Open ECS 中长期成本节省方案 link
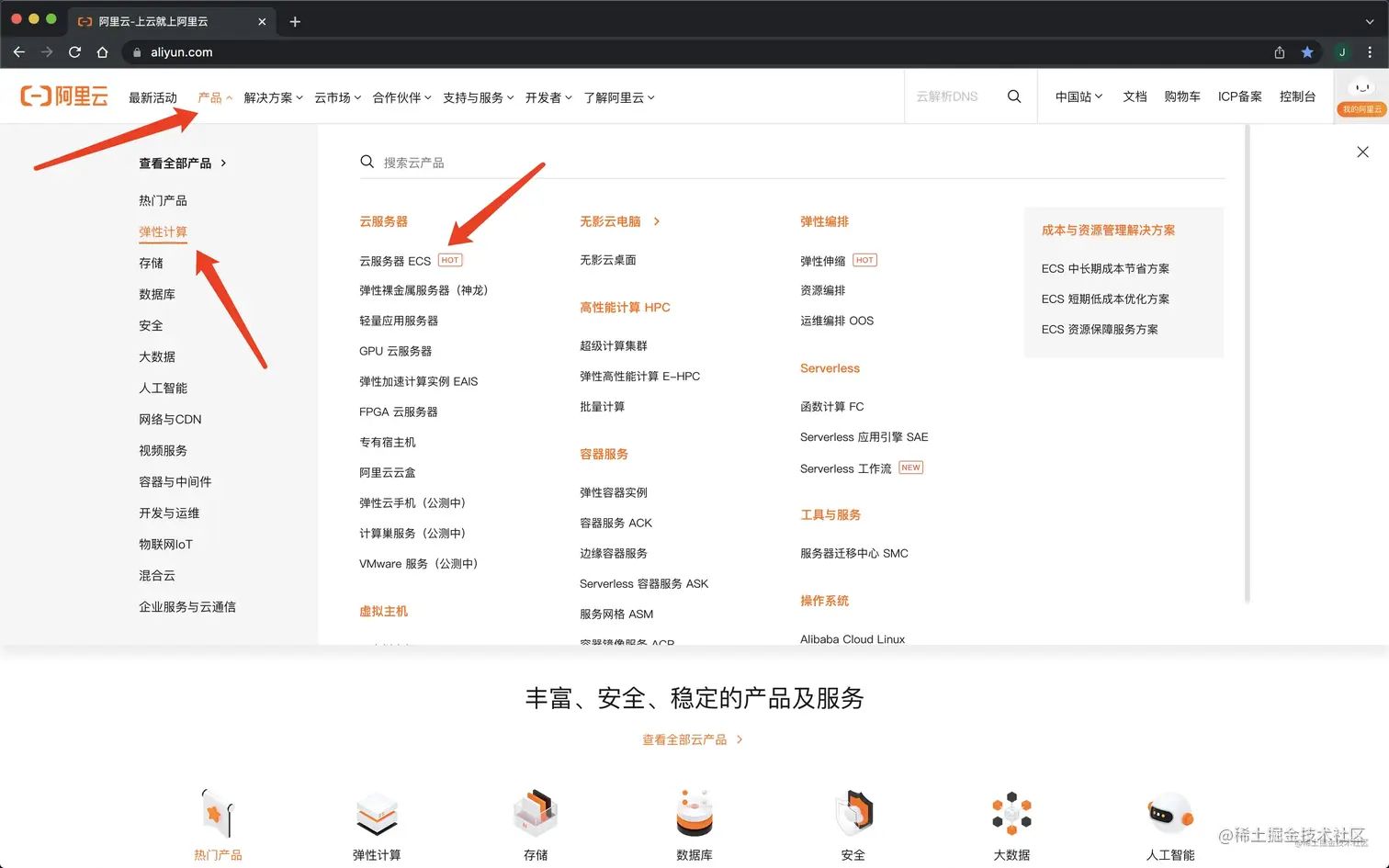This screenshot has width=1389, height=868. [1105, 268]
